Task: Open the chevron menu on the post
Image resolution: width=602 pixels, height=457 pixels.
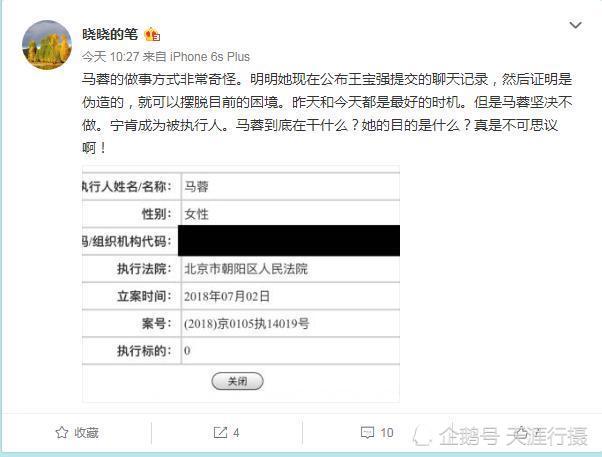Action: pos(575,25)
